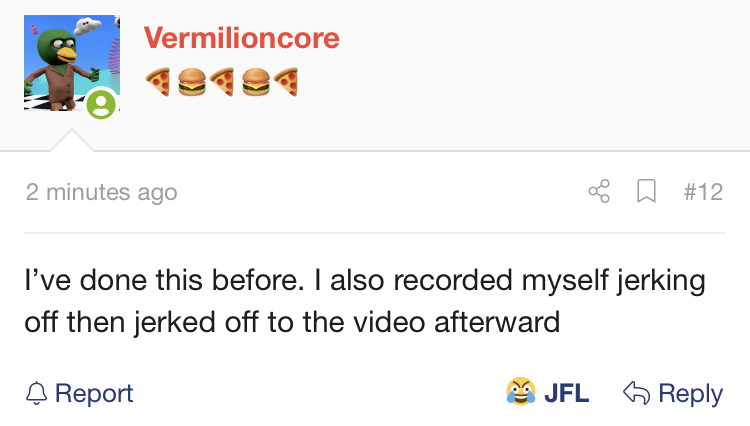Screen dimensions: 750x426
Task: React with the JFL button
Action: pyautogui.click(x=548, y=392)
